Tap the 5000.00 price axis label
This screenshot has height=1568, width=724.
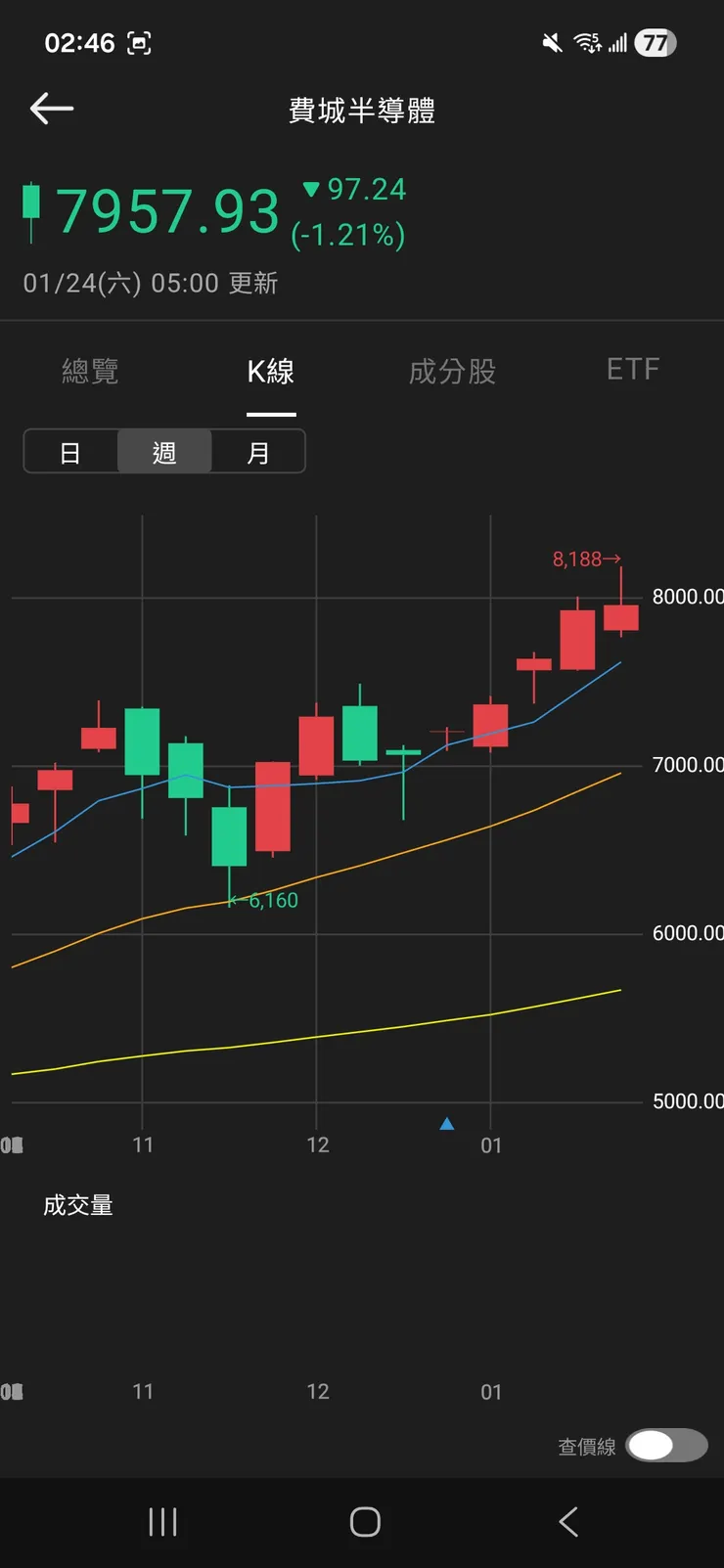click(688, 1101)
